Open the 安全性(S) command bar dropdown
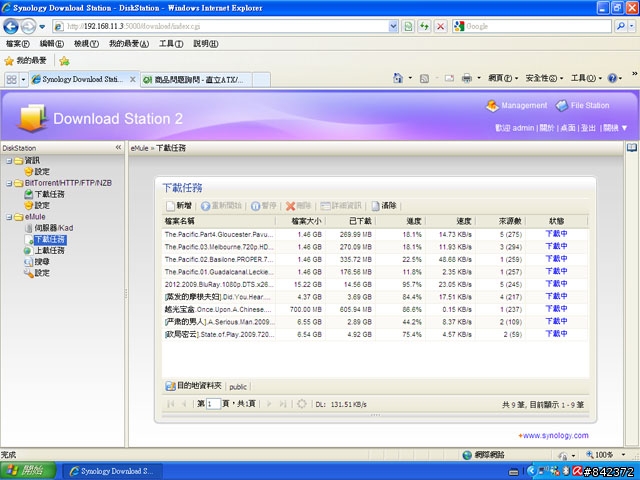The height and width of the screenshot is (480, 640). [544, 78]
